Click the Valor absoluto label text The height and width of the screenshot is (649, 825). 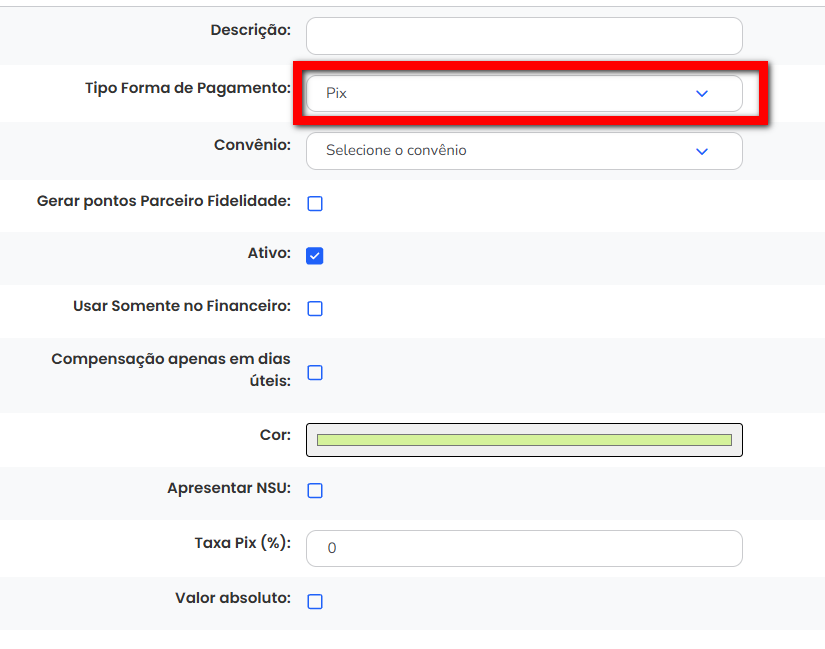(232, 598)
